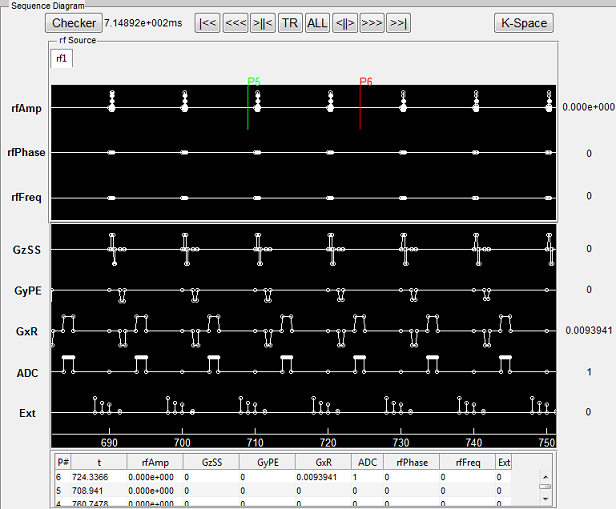
Task: Click the 690 tick on time axis
Action: click(109, 443)
